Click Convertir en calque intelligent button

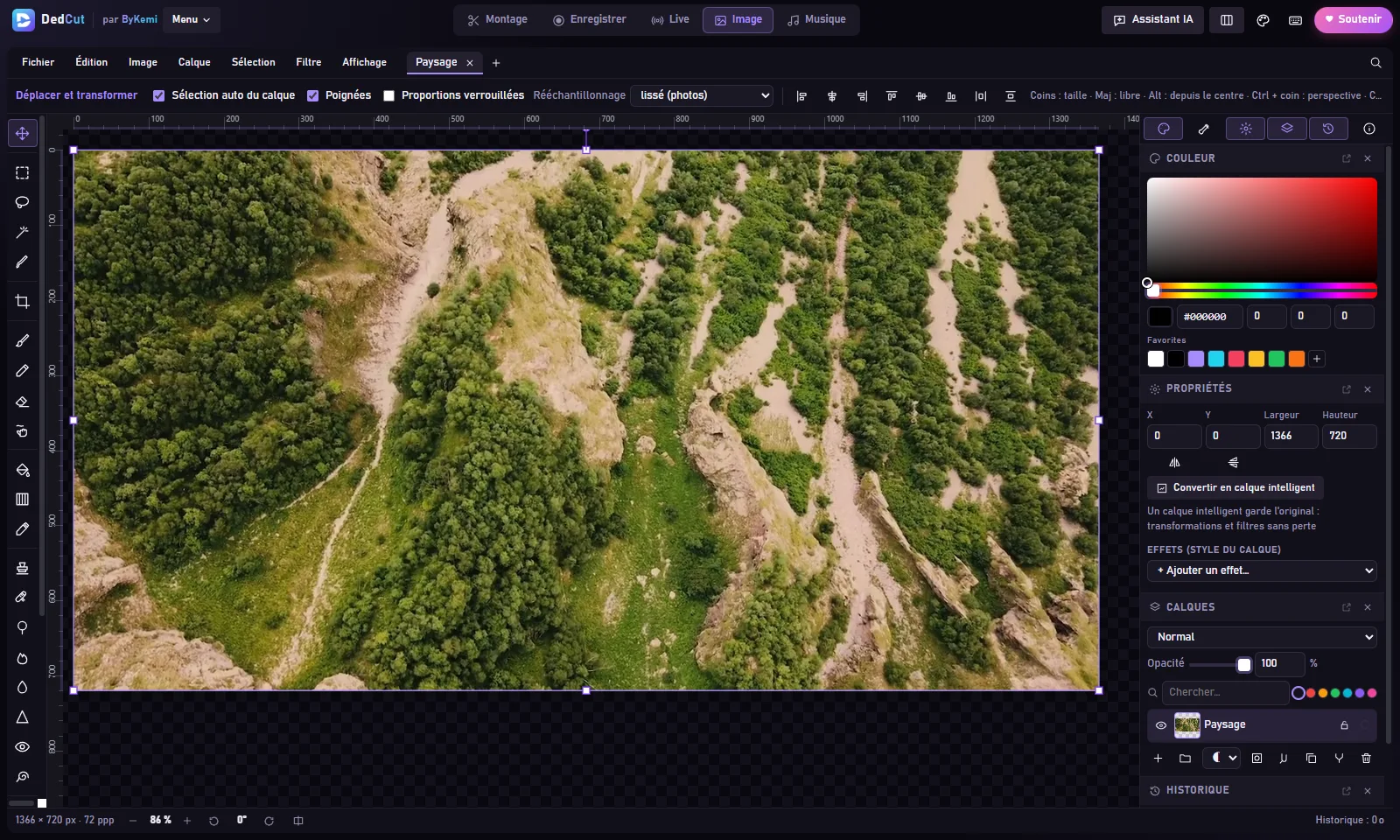(x=1235, y=487)
